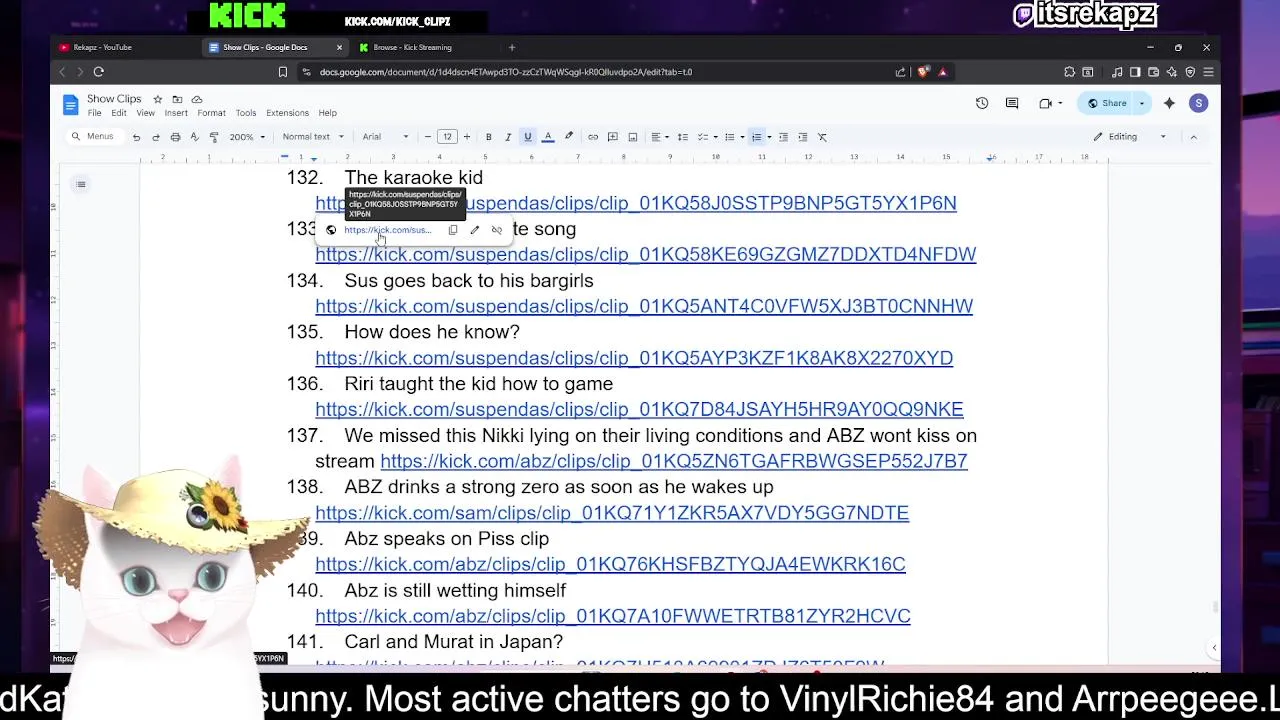The width and height of the screenshot is (1280, 720).
Task: Click the Brave shields icon
Action: pyautogui.click(x=922, y=72)
